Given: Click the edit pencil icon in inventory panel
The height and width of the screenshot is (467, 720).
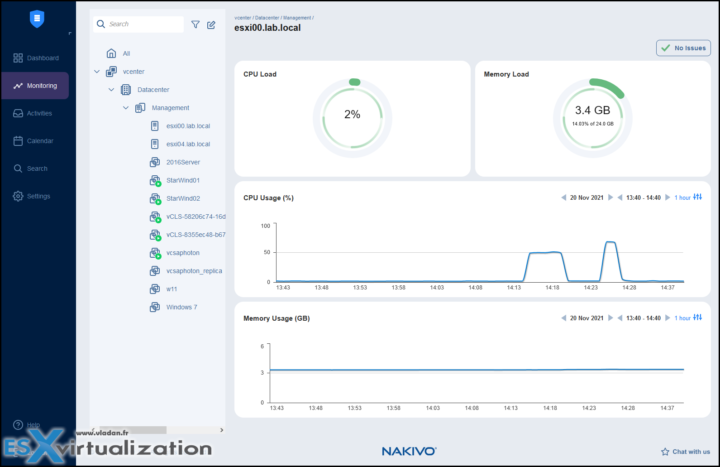Looking at the screenshot, I should point(211,24).
